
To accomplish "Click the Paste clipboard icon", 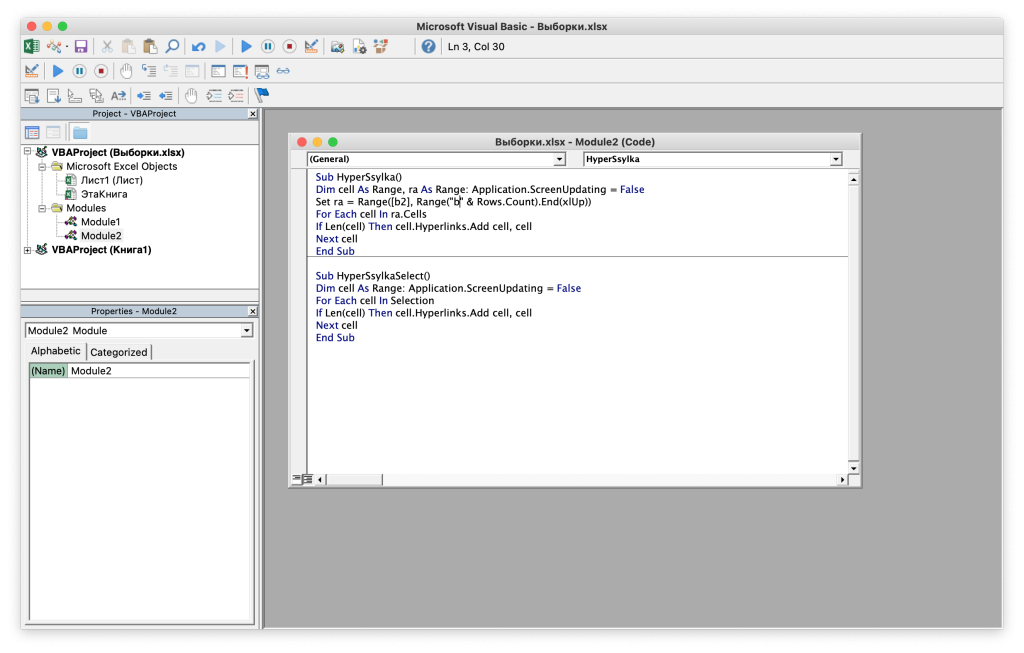I will point(150,46).
